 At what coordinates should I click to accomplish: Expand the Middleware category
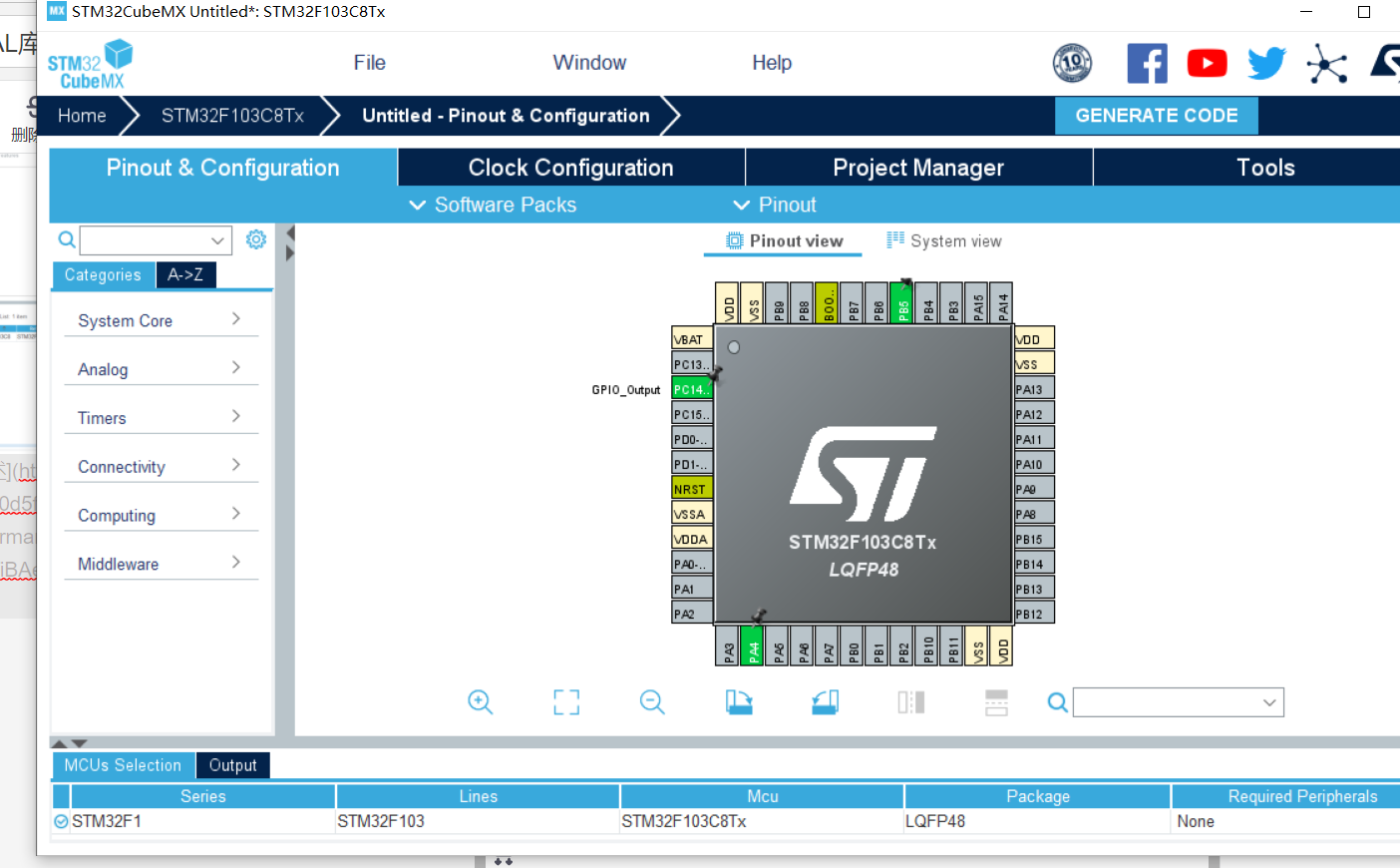[x=161, y=564]
